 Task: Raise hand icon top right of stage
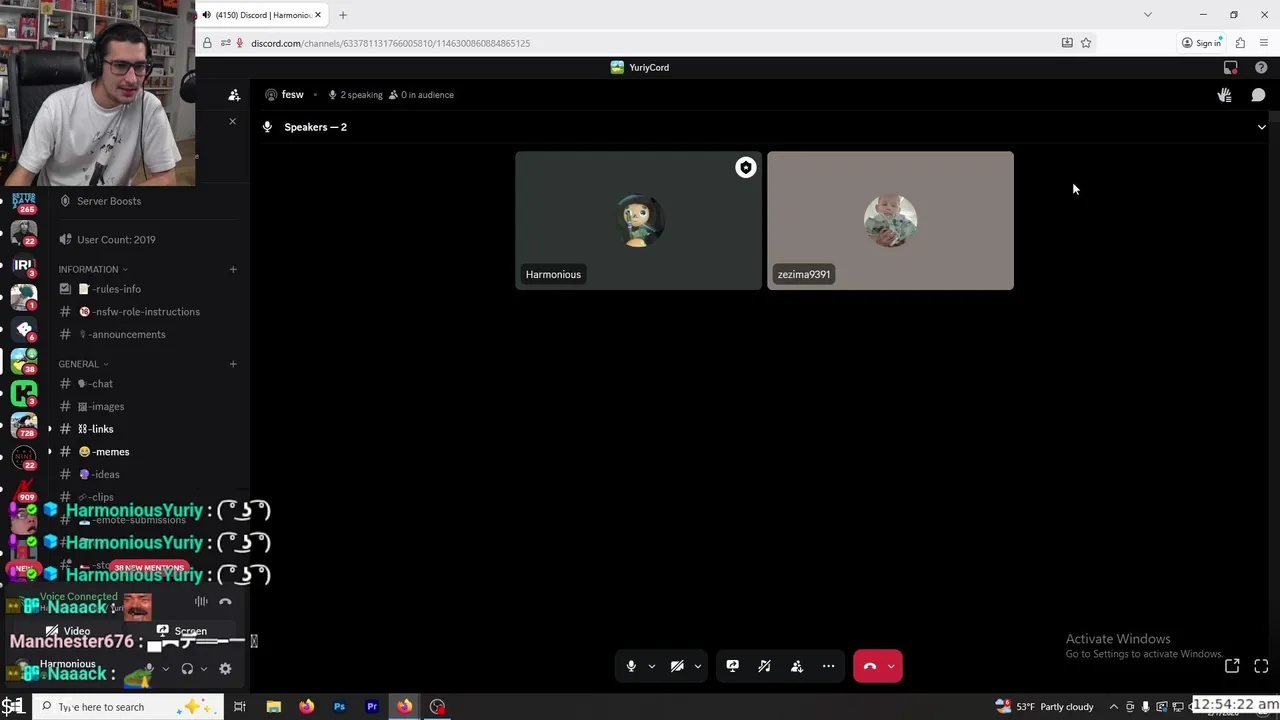click(x=1224, y=95)
